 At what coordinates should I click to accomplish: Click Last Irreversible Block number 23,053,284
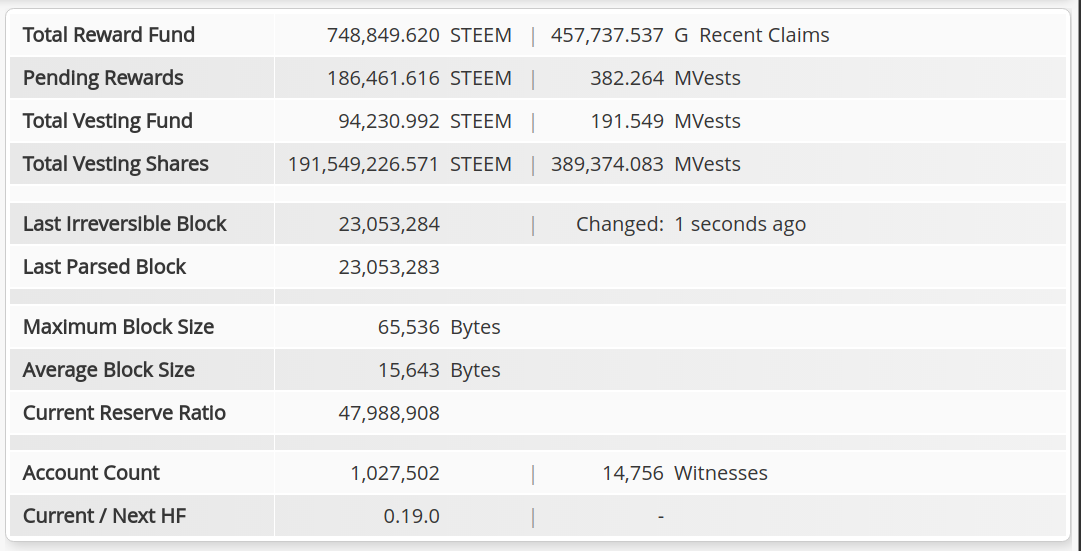(389, 224)
